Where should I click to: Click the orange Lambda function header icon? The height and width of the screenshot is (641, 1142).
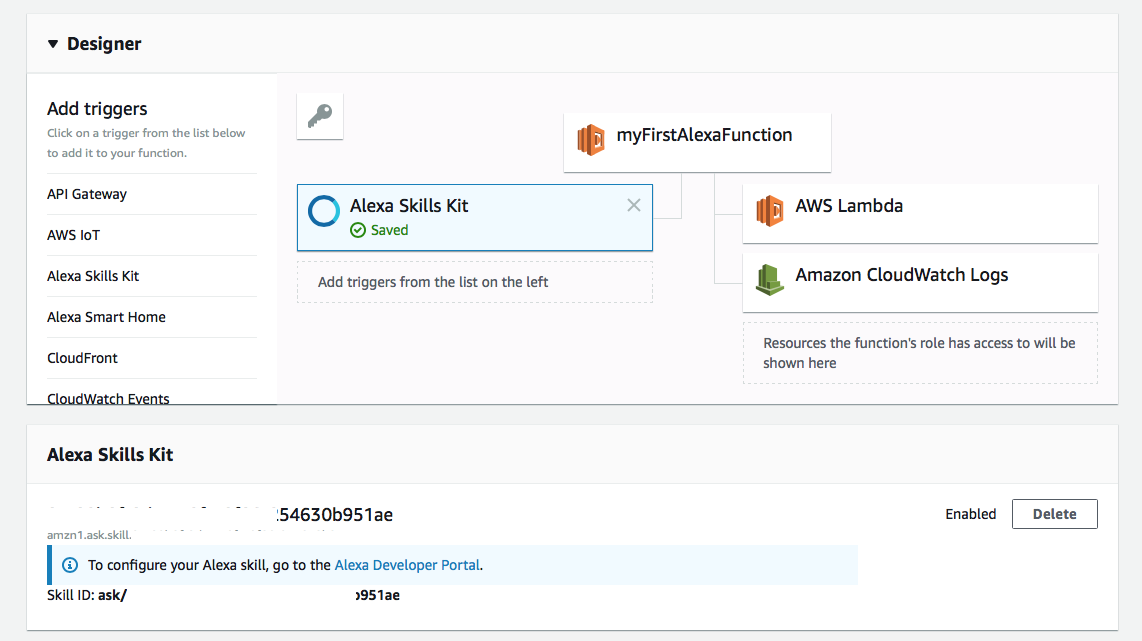(x=590, y=135)
